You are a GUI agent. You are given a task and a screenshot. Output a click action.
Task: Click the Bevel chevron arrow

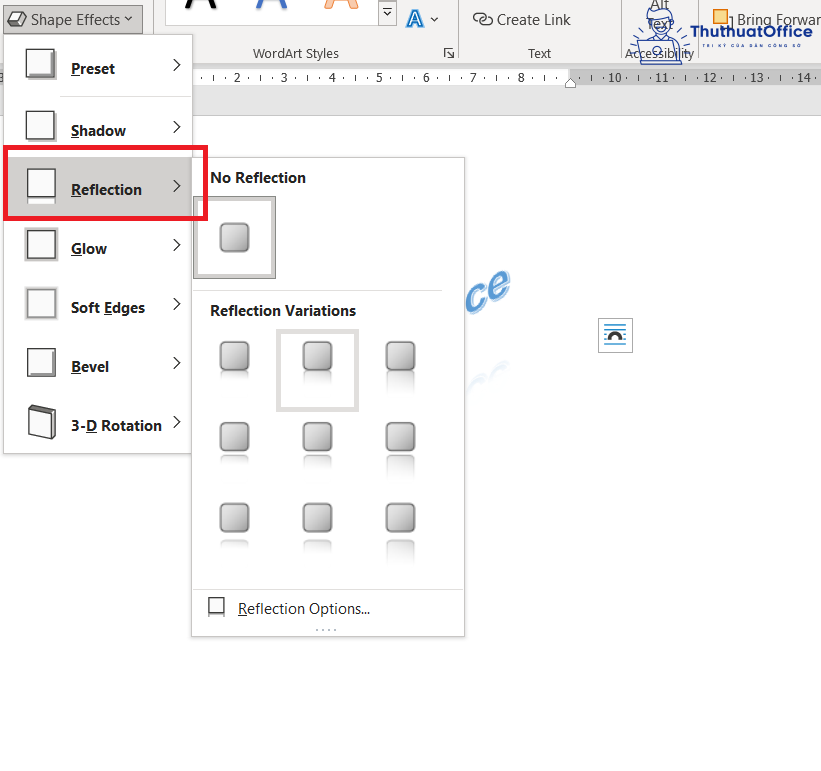[x=176, y=363]
